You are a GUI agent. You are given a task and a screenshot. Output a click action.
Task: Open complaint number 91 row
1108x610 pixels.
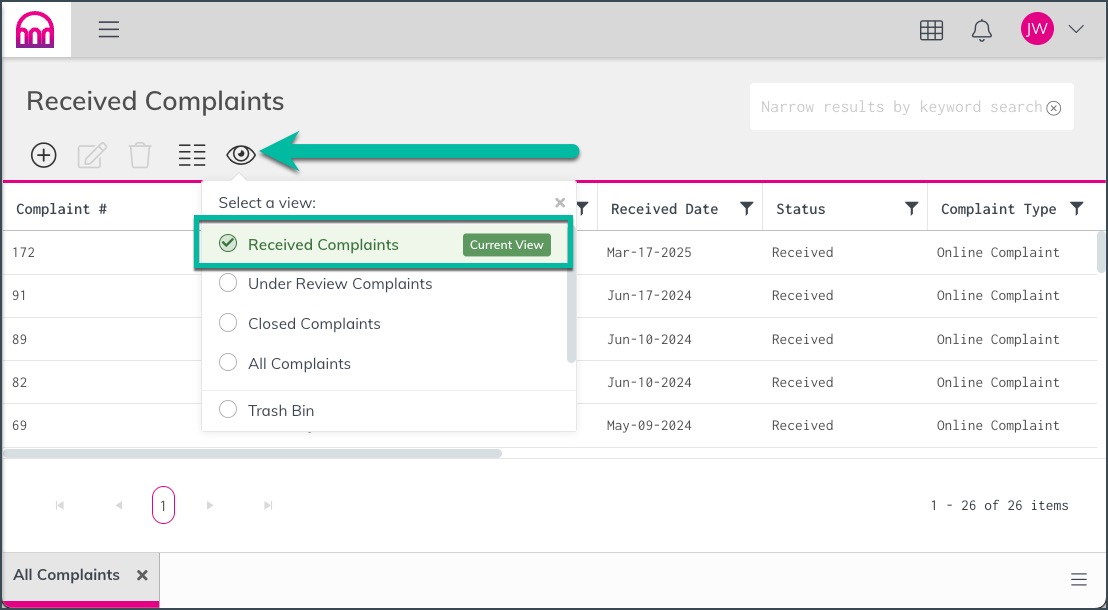(19, 295)
